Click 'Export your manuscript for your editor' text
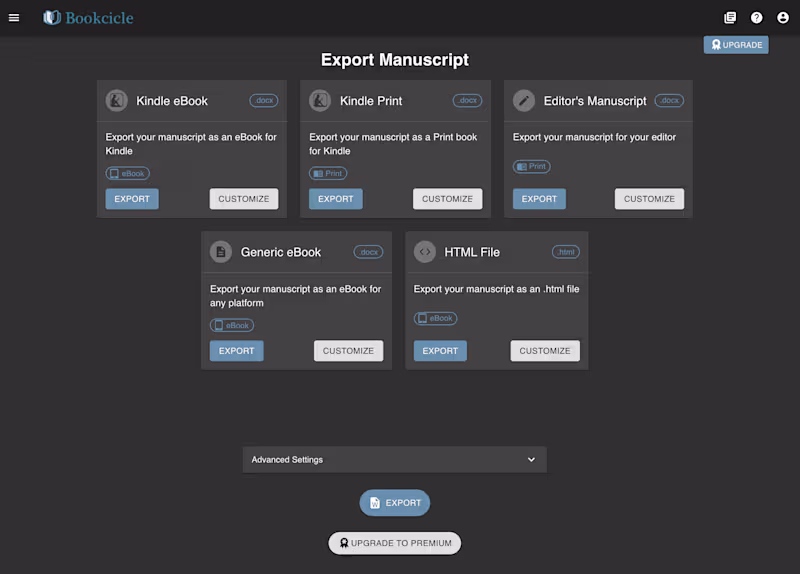The height and width of the screenshot is (574, 800). point(594,137)
